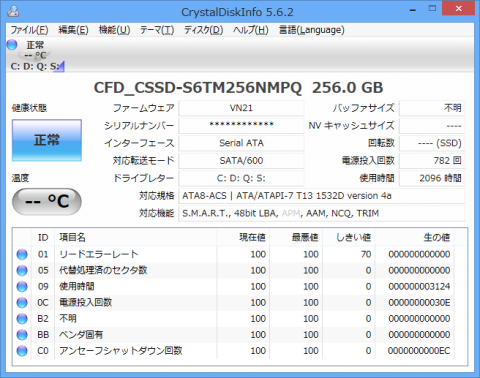Screen dimensions: 480x378
Task: Click the raw value 000000003124
Action: pyautogui.click(x=419, y=286)
